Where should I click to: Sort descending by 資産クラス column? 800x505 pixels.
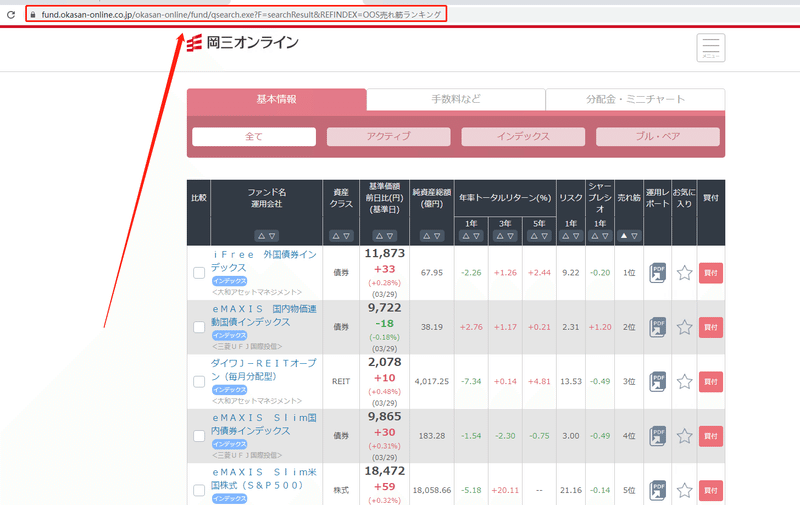(x=346, y=236)
